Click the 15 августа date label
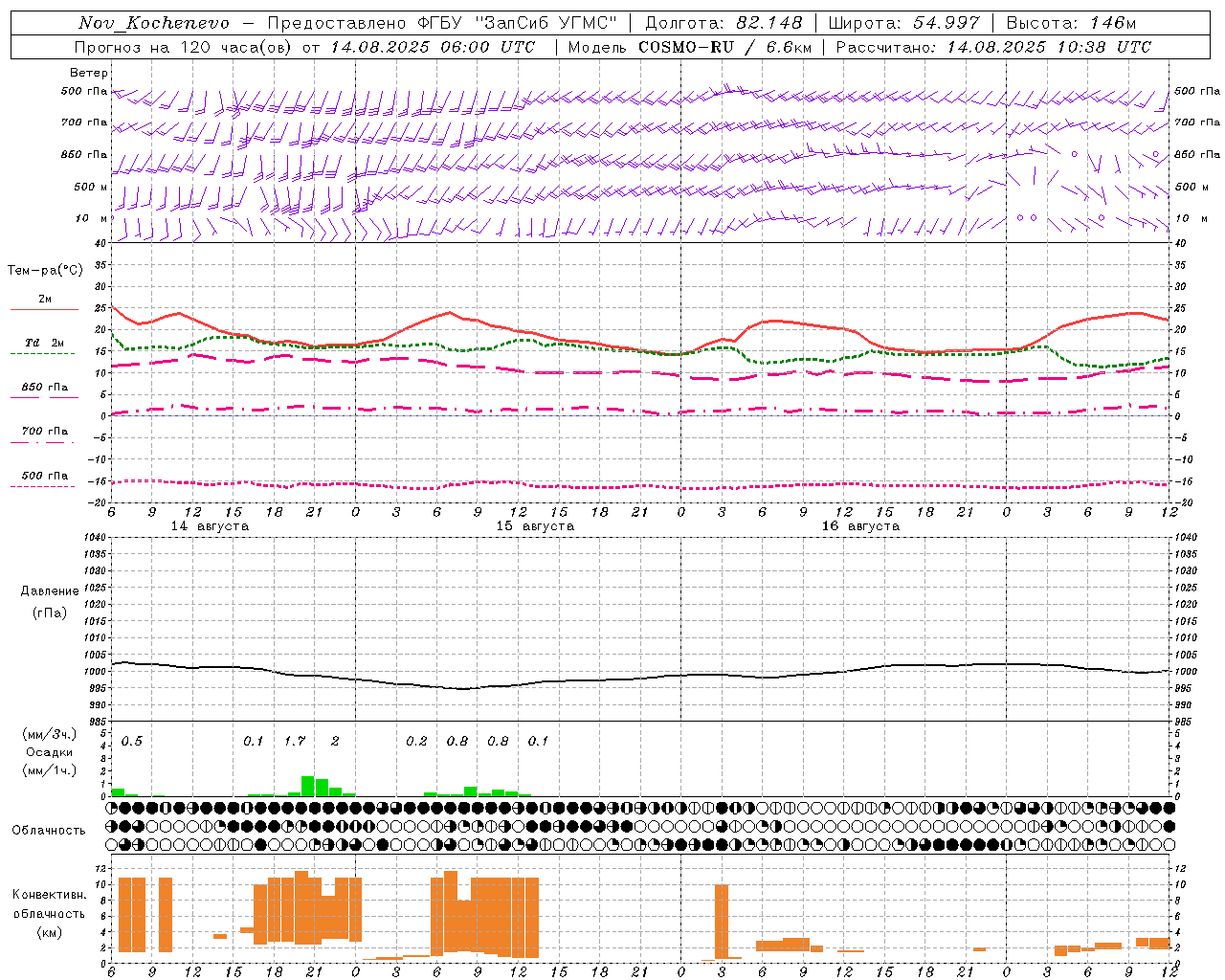Viewport: 1225px width, 980px height. (535, 526)
